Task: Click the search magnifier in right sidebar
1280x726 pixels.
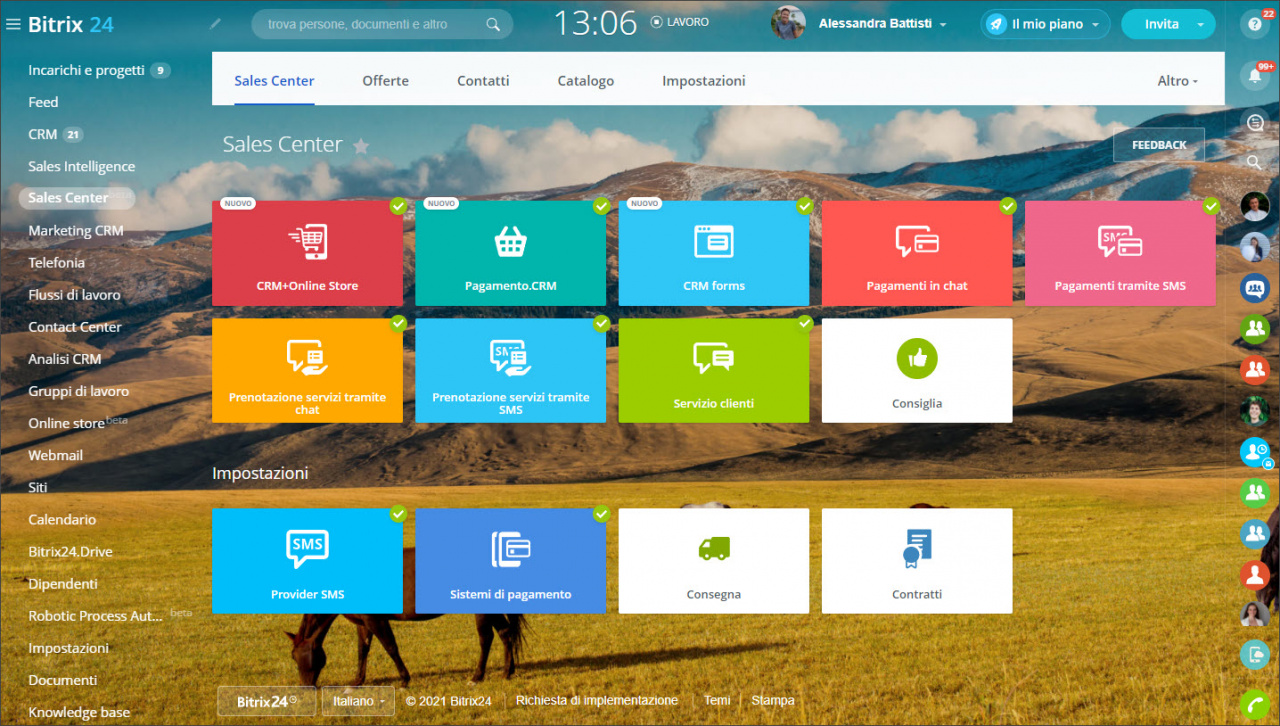Action: click(x=1255, y=162)
